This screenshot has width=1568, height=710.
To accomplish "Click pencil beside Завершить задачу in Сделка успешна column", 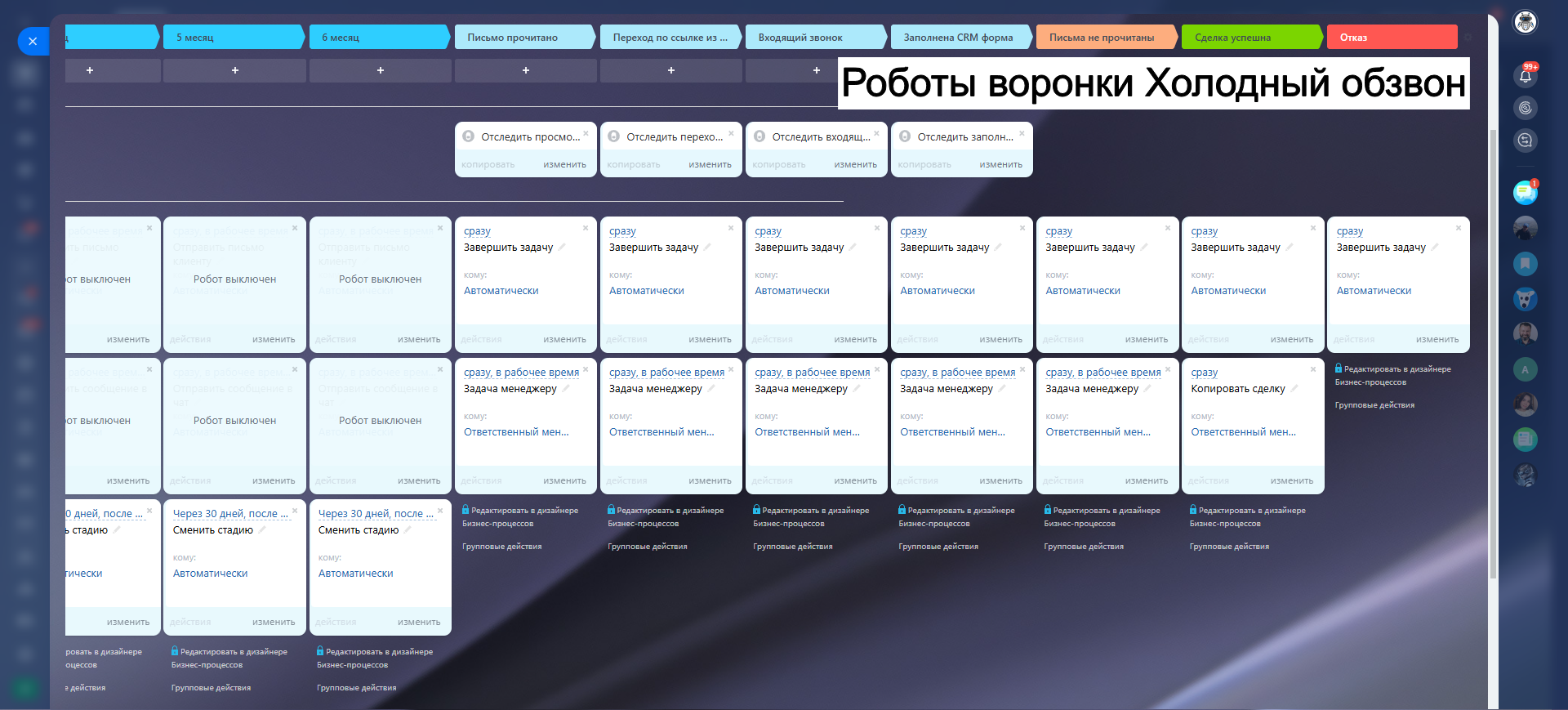I will tap(1290, 247).
